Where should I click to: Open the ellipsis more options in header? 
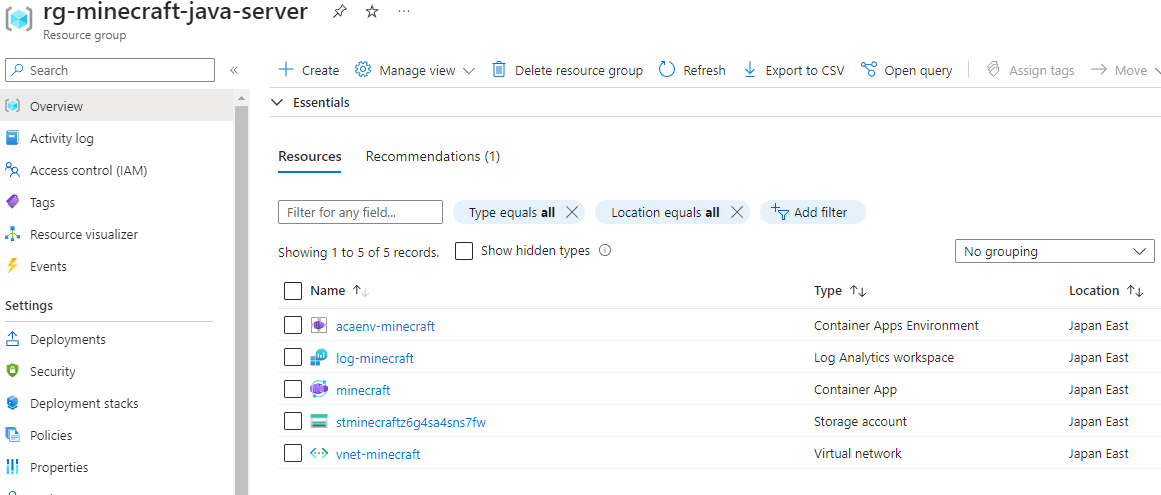coord(404,12)
